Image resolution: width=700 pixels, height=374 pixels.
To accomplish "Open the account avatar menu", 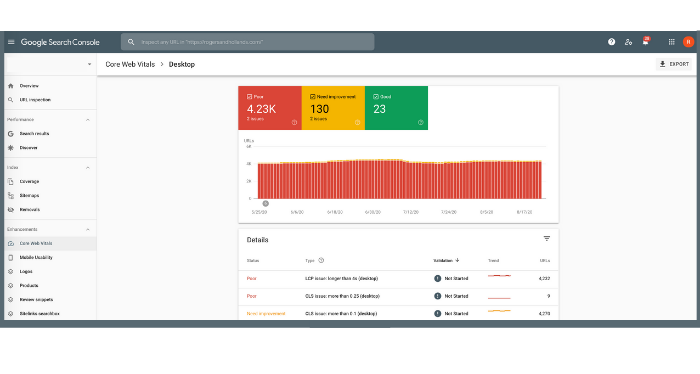I will [688, 42].
